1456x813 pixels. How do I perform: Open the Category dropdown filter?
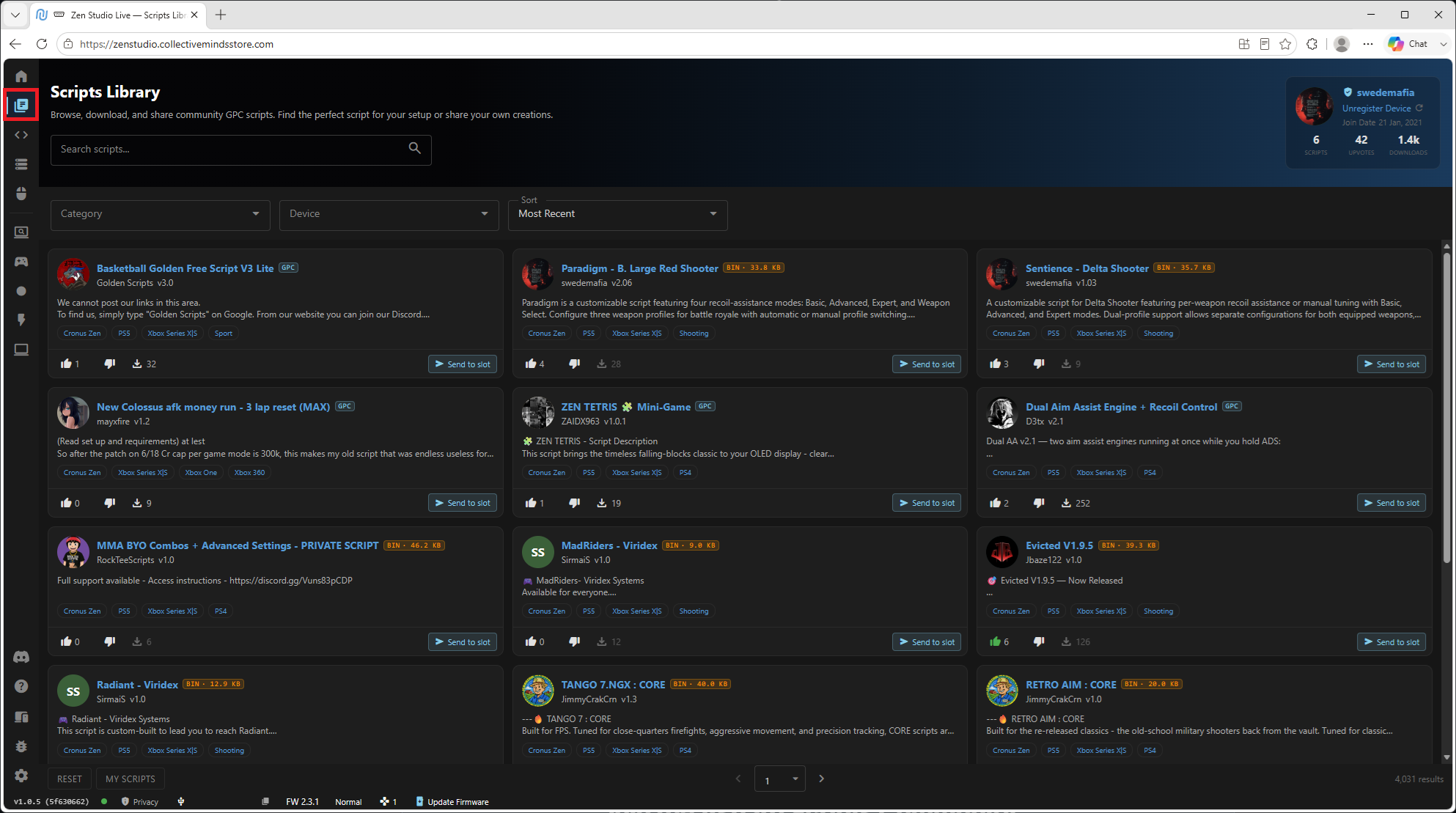point(160,214)
